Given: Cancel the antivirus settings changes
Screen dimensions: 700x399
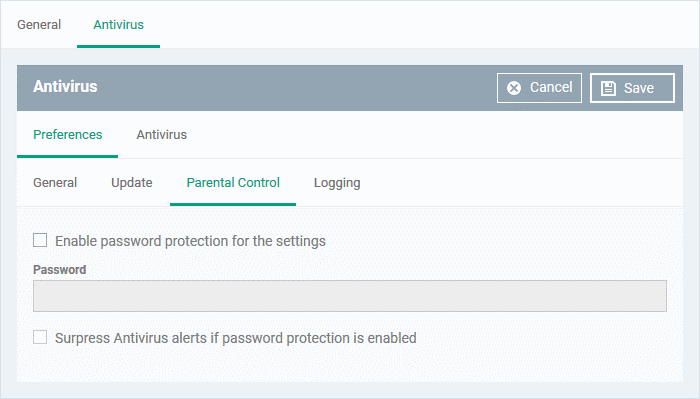Looking at the screenshot, I should click(539, 88).
